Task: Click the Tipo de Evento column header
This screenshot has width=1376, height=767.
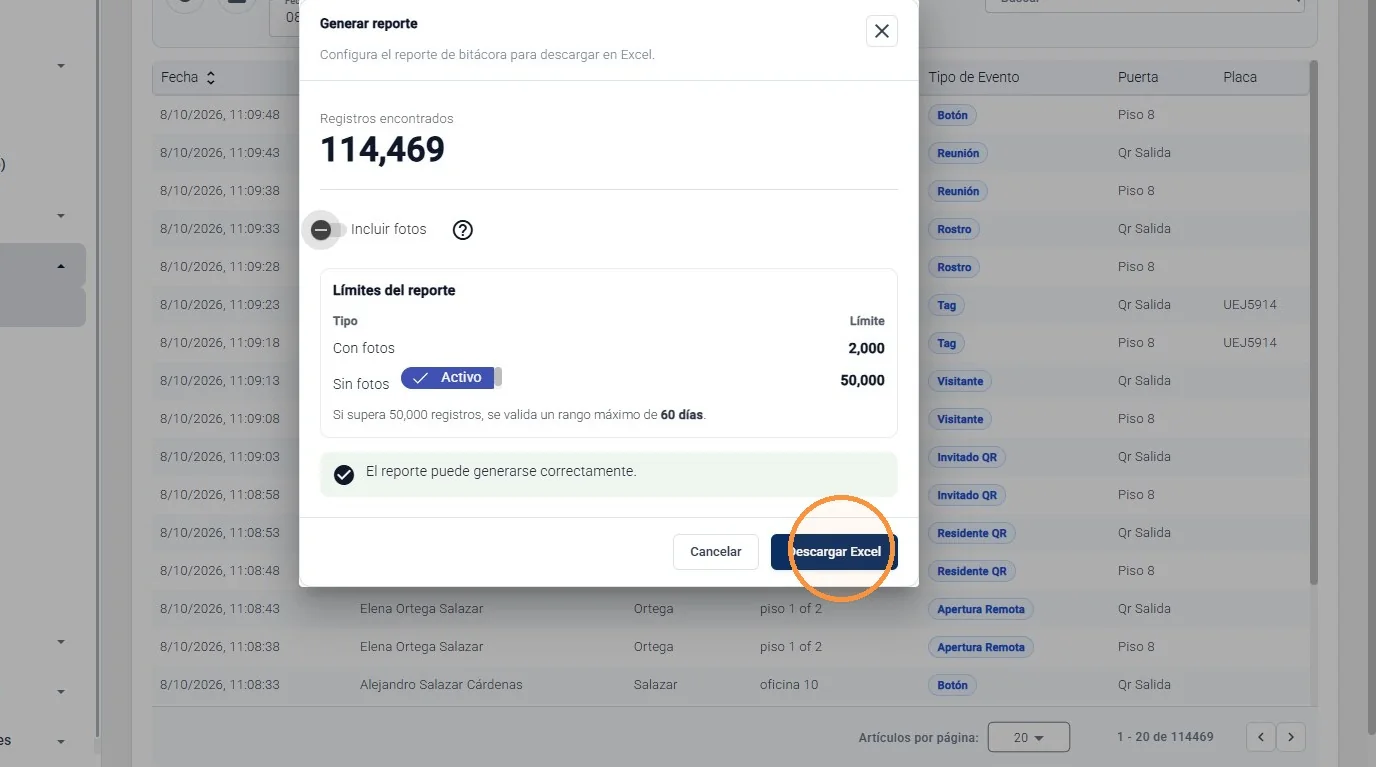Action: [973, 77]
